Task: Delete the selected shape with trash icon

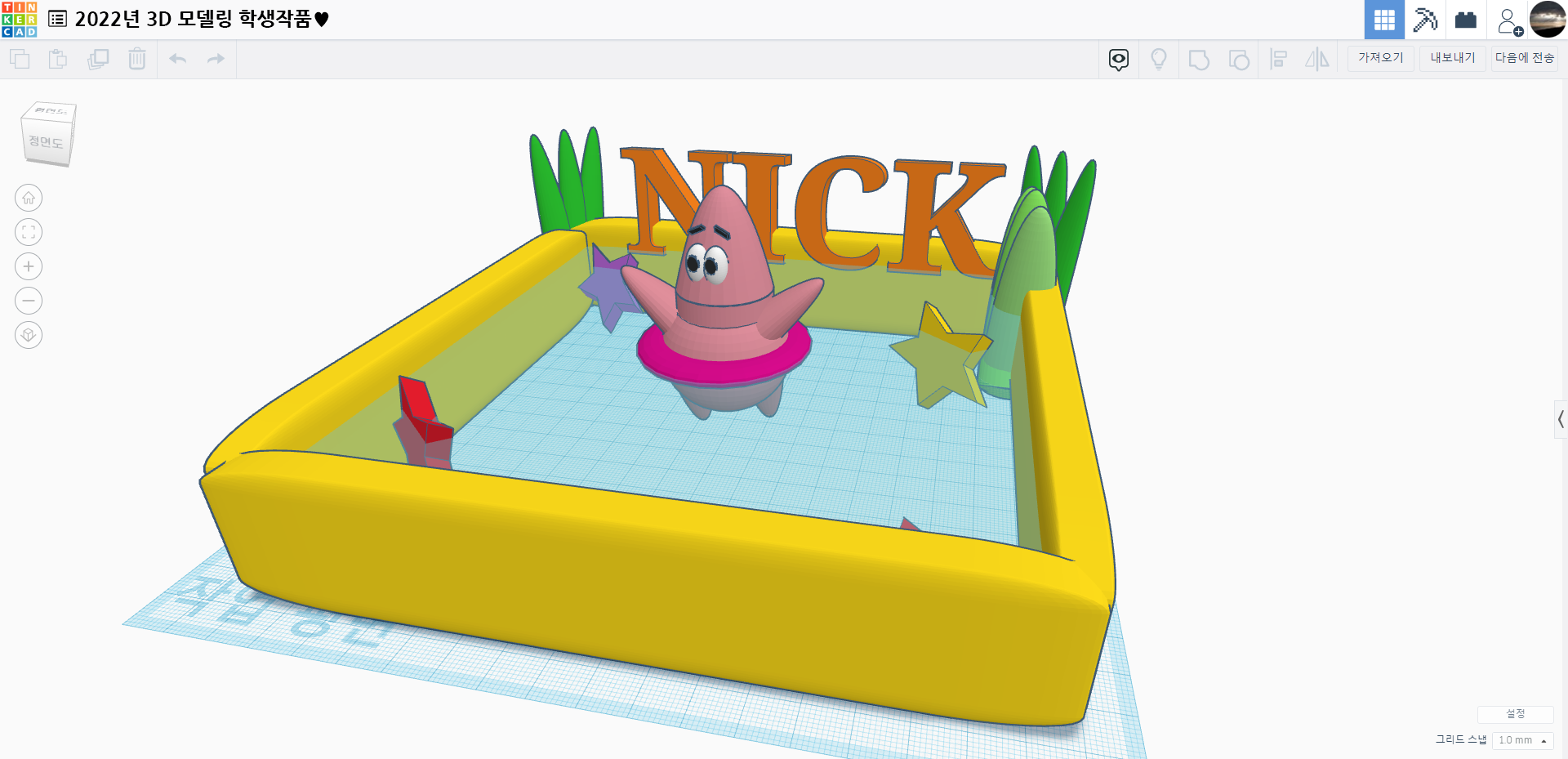Action: point(137,59)
